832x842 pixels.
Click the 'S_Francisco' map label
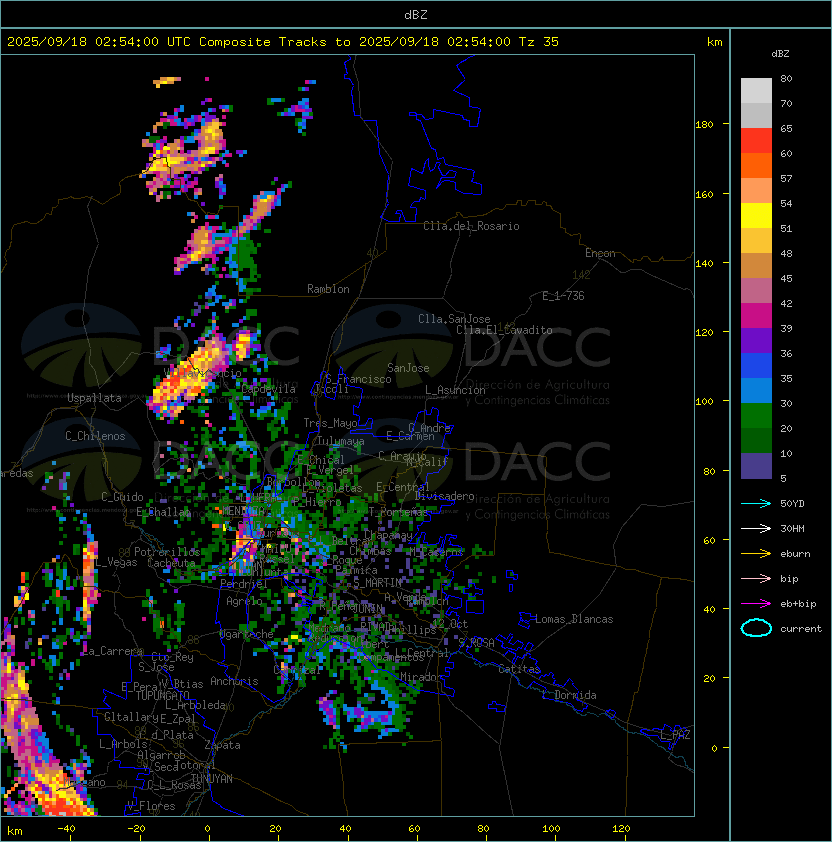tap(358, 379)
